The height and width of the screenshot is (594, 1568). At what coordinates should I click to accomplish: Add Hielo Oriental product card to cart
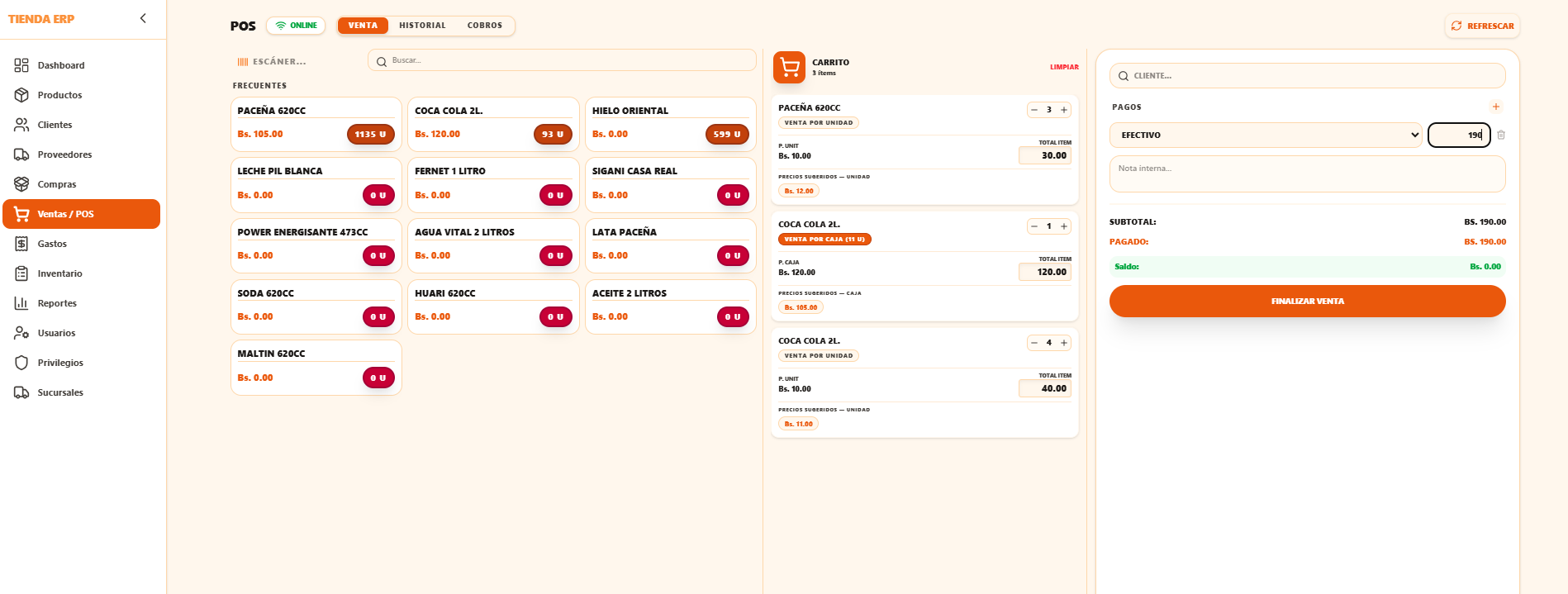[x=671, y=125]
